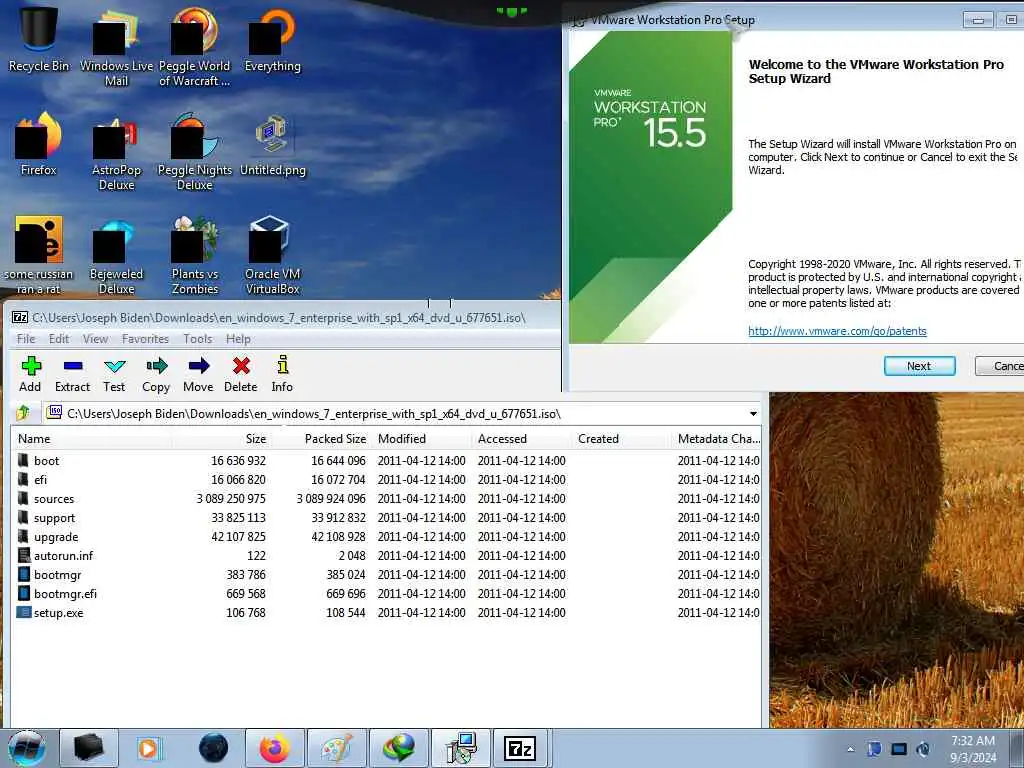
Task: Open the Help menu
Action: pos(238,339)
